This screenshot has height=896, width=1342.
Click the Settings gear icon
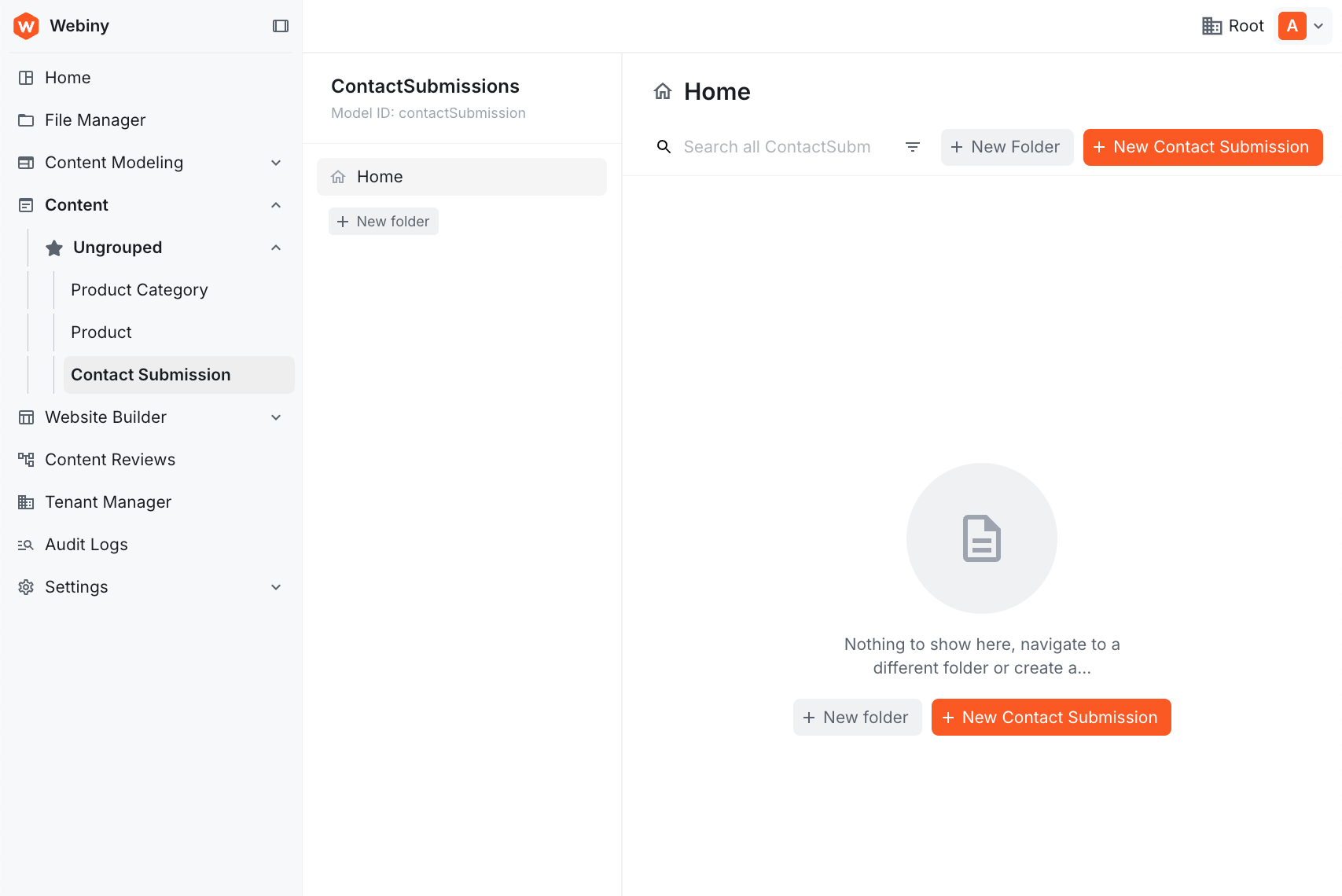(x=26, y=586)
